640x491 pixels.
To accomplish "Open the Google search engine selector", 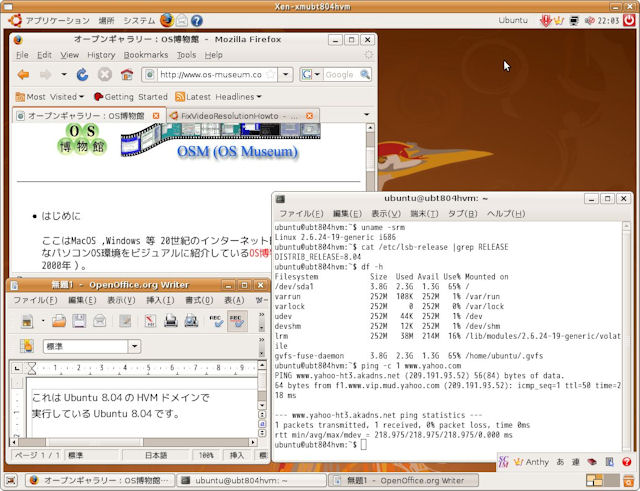I will tap(311, 75).
